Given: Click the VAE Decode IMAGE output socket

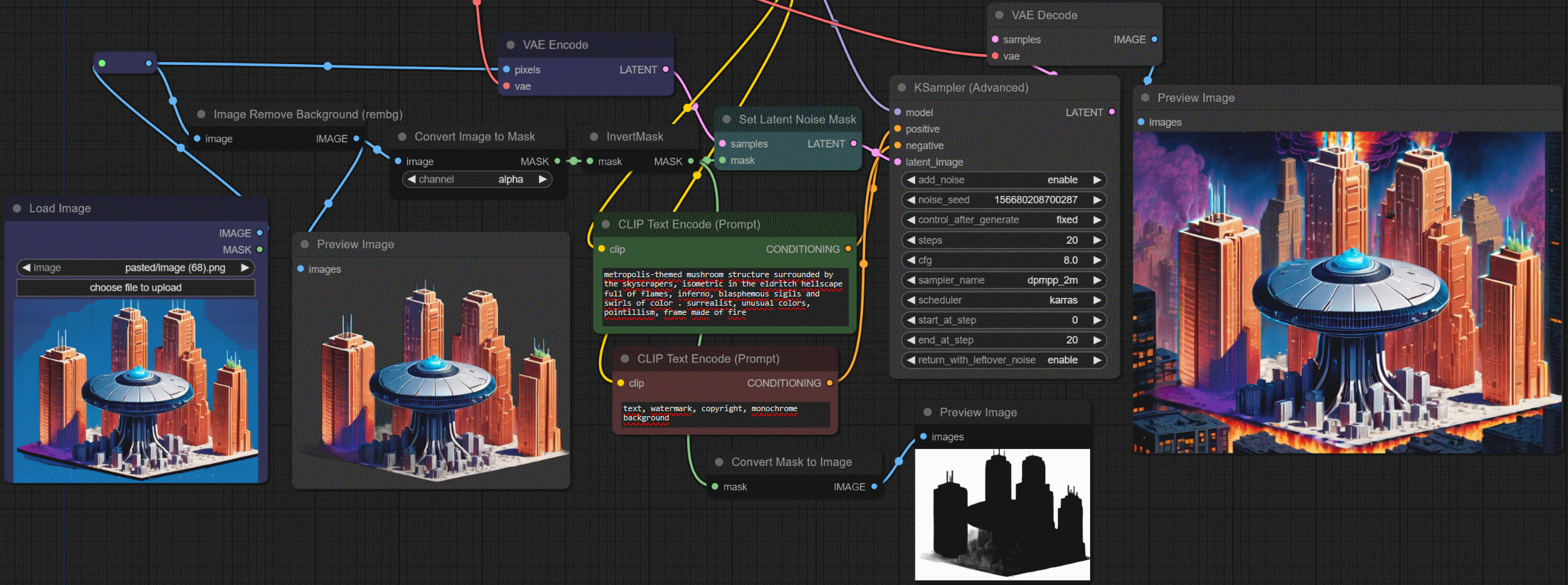Looking at the screenshot, I should (1154, 39).
